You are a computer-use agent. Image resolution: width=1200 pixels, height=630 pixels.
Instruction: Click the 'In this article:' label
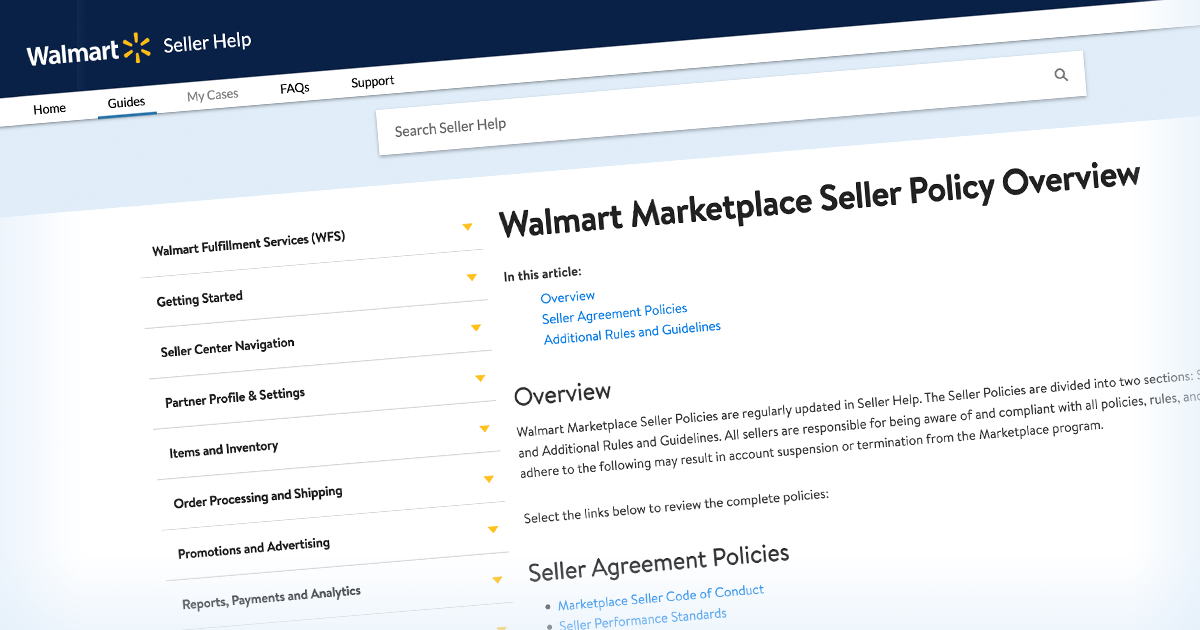(542, 274)
